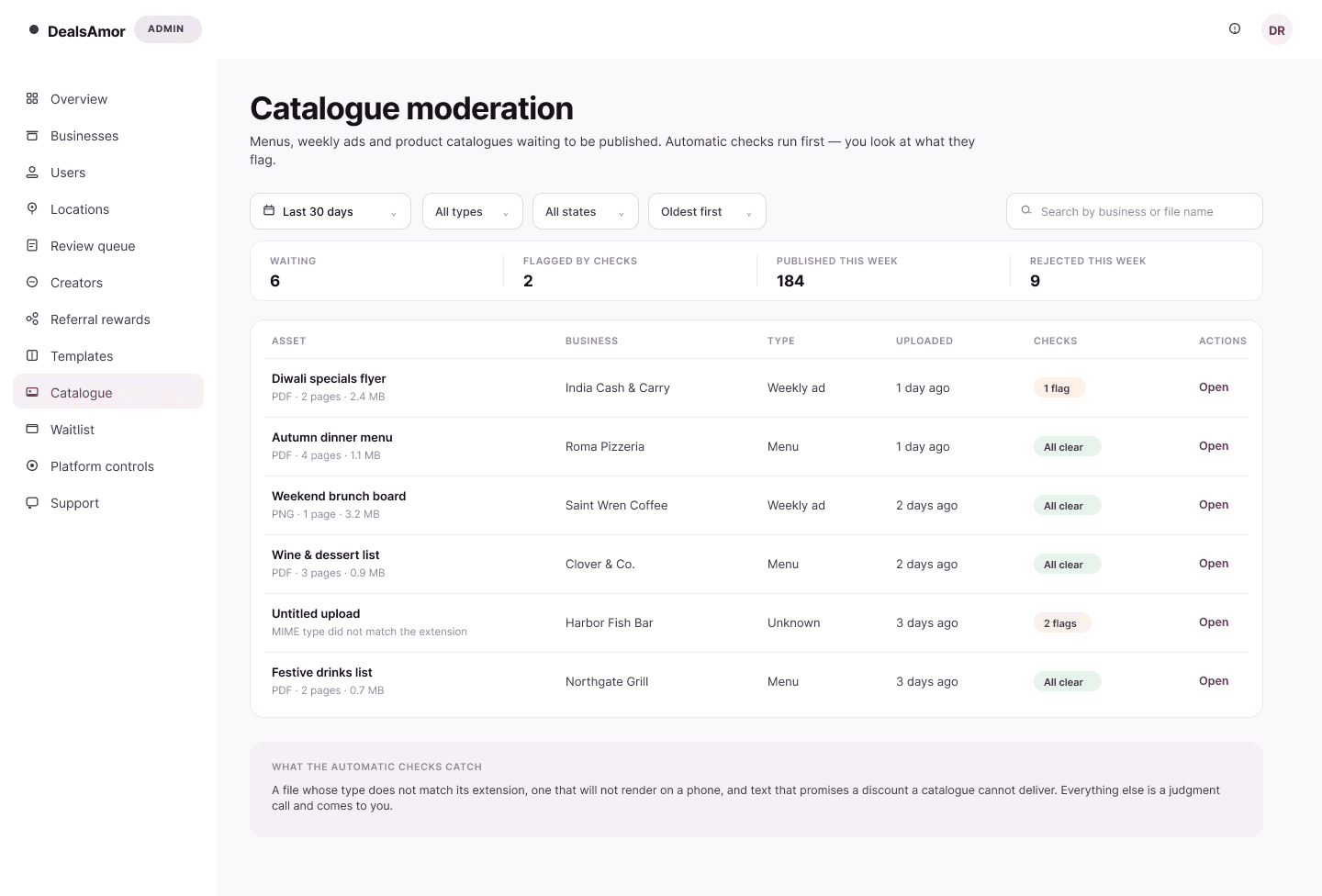The image size is (1322, 896).
Task: Select the Wine & dessert list asset name
Action: [x=325, y=554]
